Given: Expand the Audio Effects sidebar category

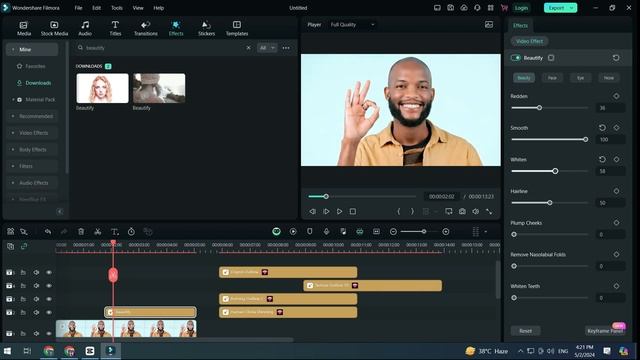Looking at the screenshot, I should tap(13, 183).
